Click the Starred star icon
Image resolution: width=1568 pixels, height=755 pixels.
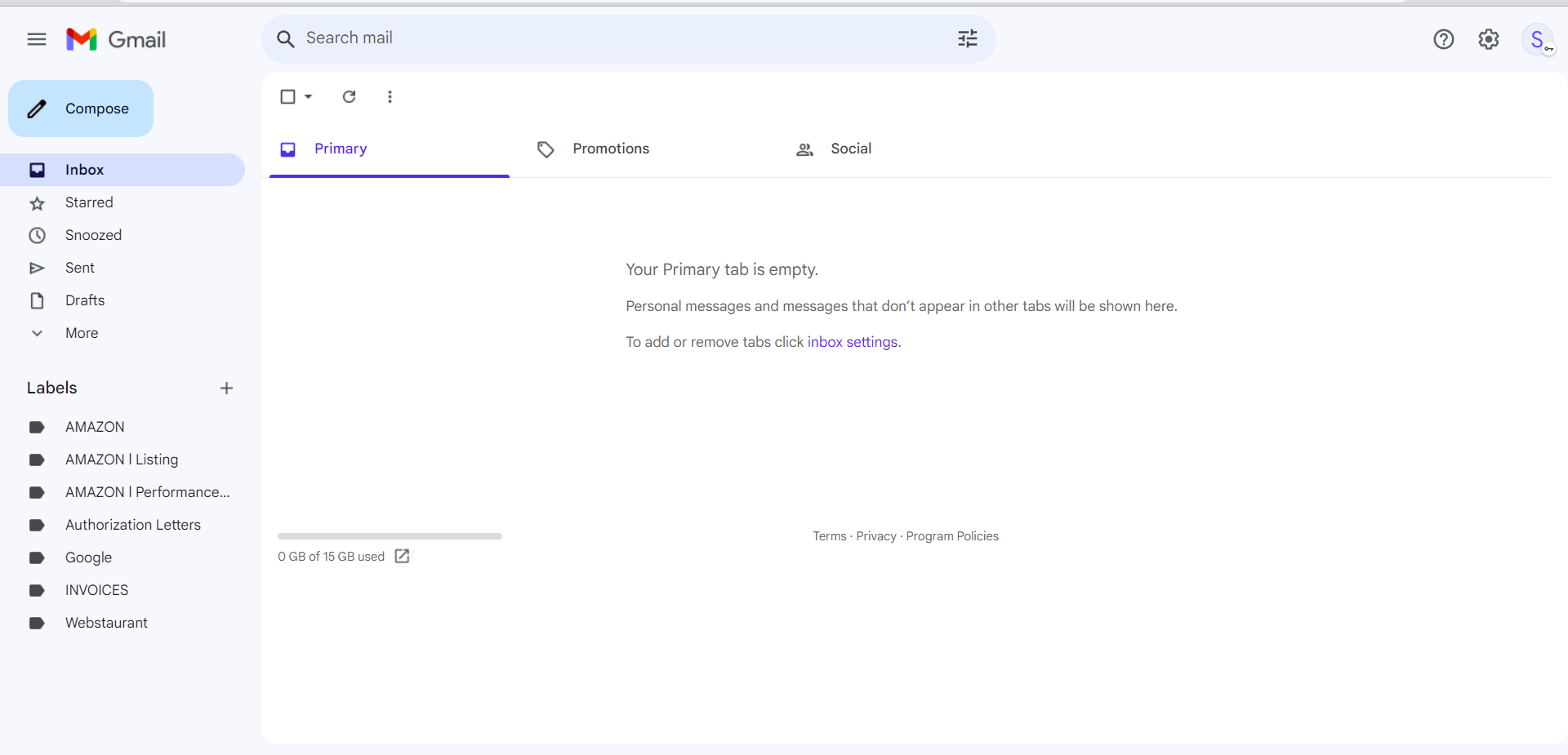[x=37, y=203]
